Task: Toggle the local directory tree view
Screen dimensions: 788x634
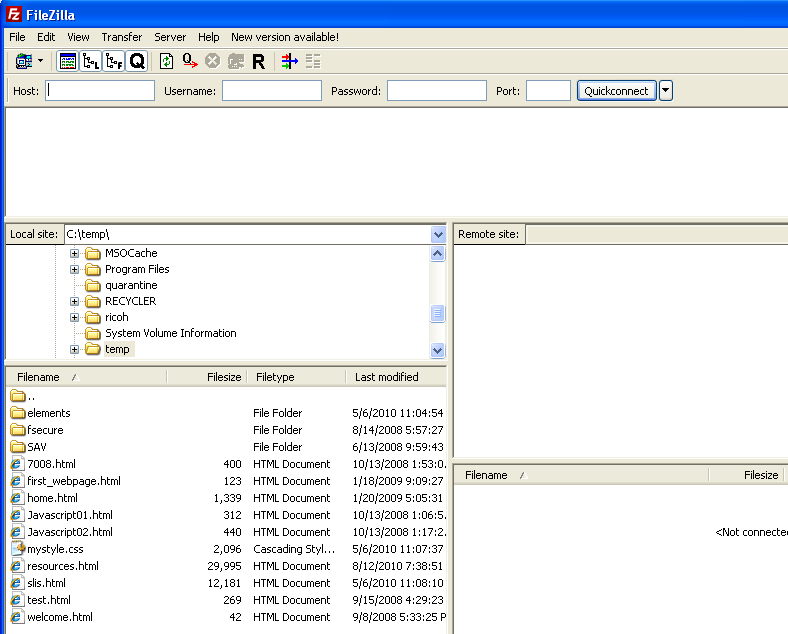Action: pyautogui.click(x=91, y=61)
